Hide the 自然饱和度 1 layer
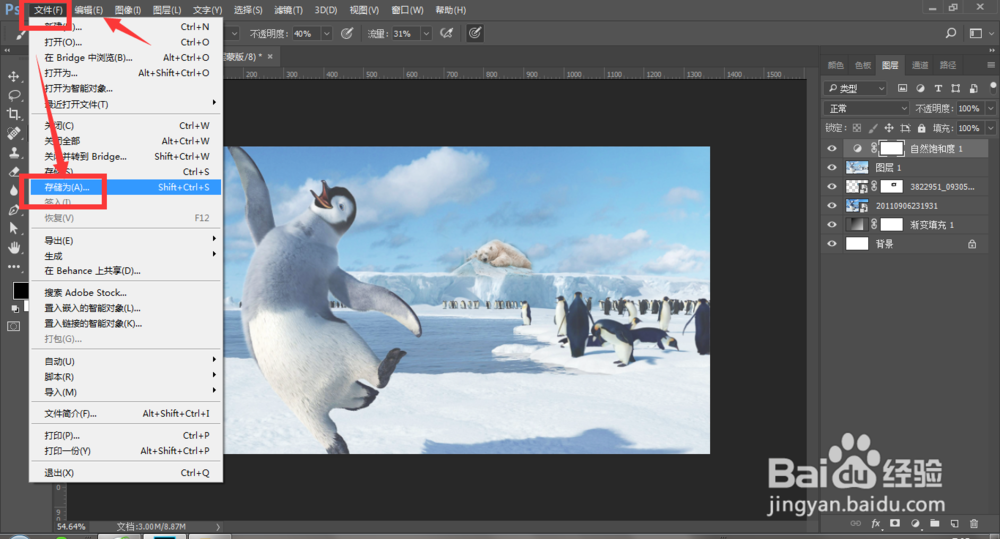Image resolution: width=1000 pixels, height=539 pixels. coord(832,149)
